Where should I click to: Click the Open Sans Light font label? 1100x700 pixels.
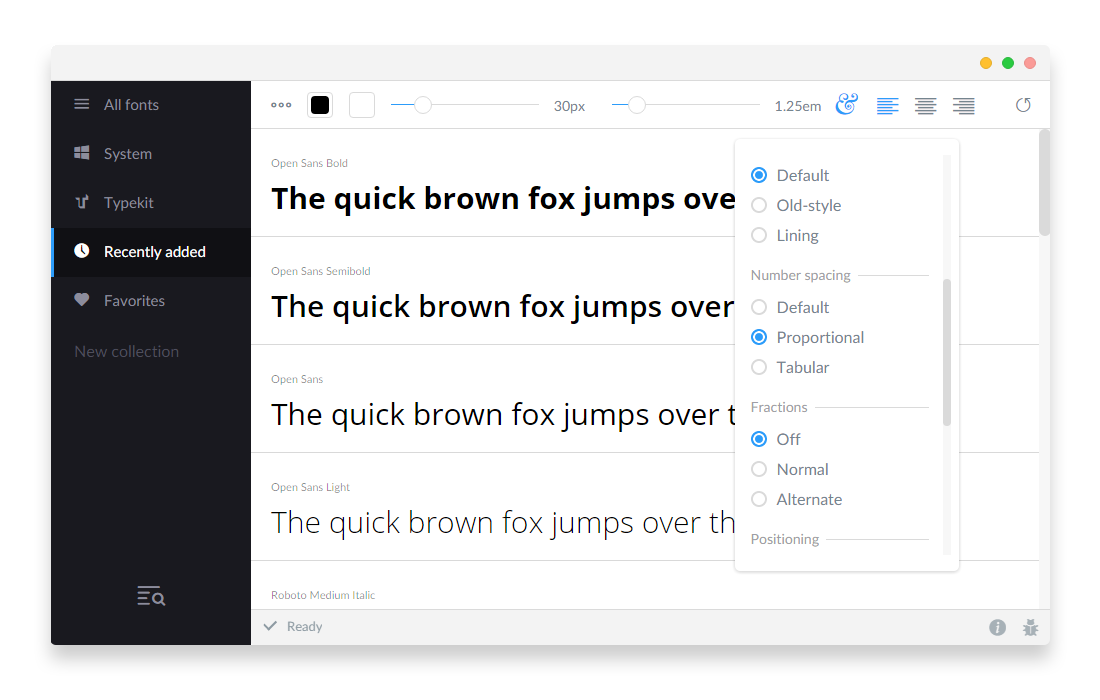click(x=310, y=487)
